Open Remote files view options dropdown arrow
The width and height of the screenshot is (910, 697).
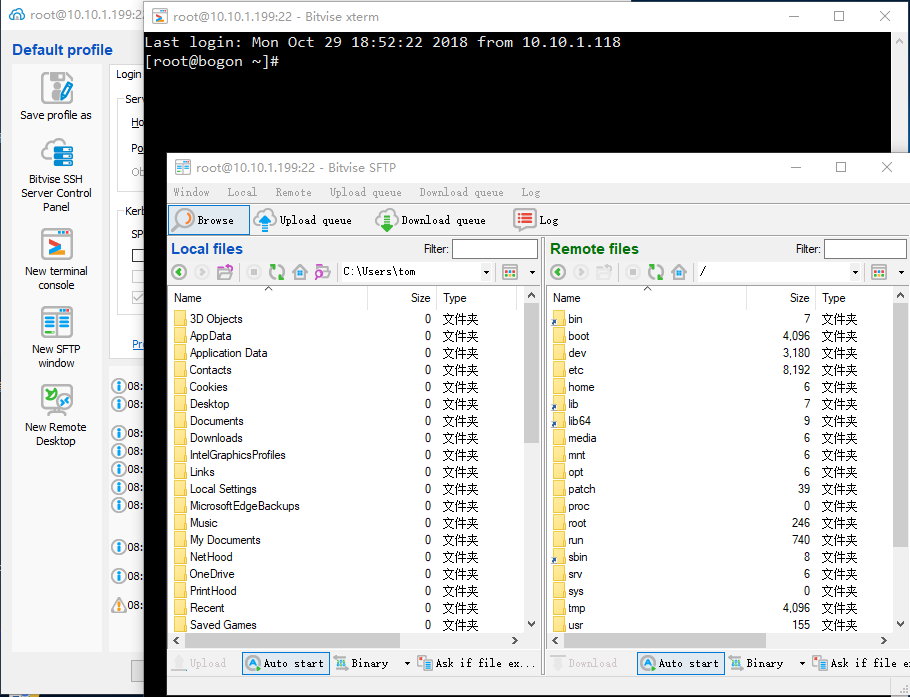(901, 272)
